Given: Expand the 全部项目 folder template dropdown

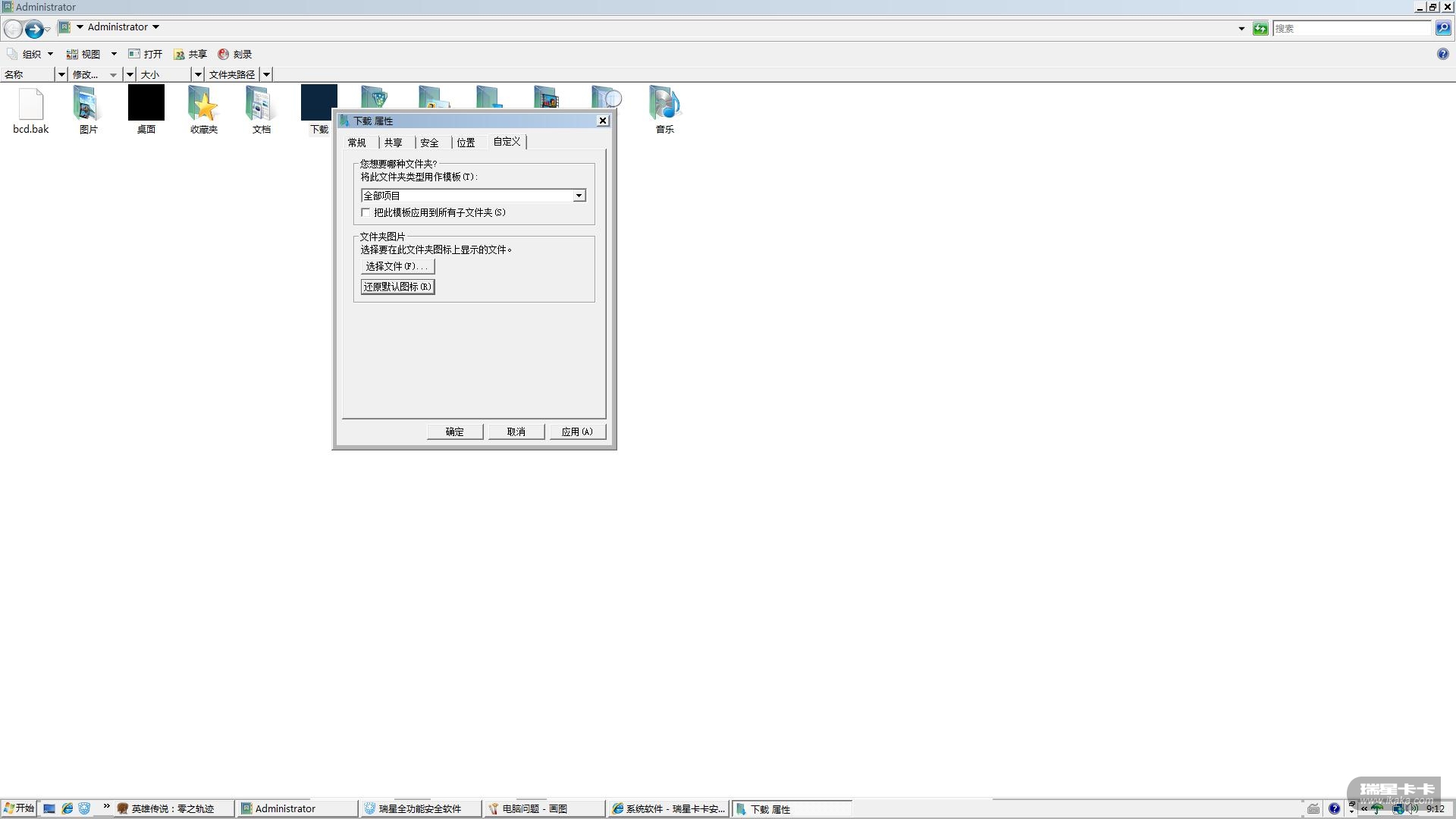Looking at the screenshot, I should click(x=579, y=196).
